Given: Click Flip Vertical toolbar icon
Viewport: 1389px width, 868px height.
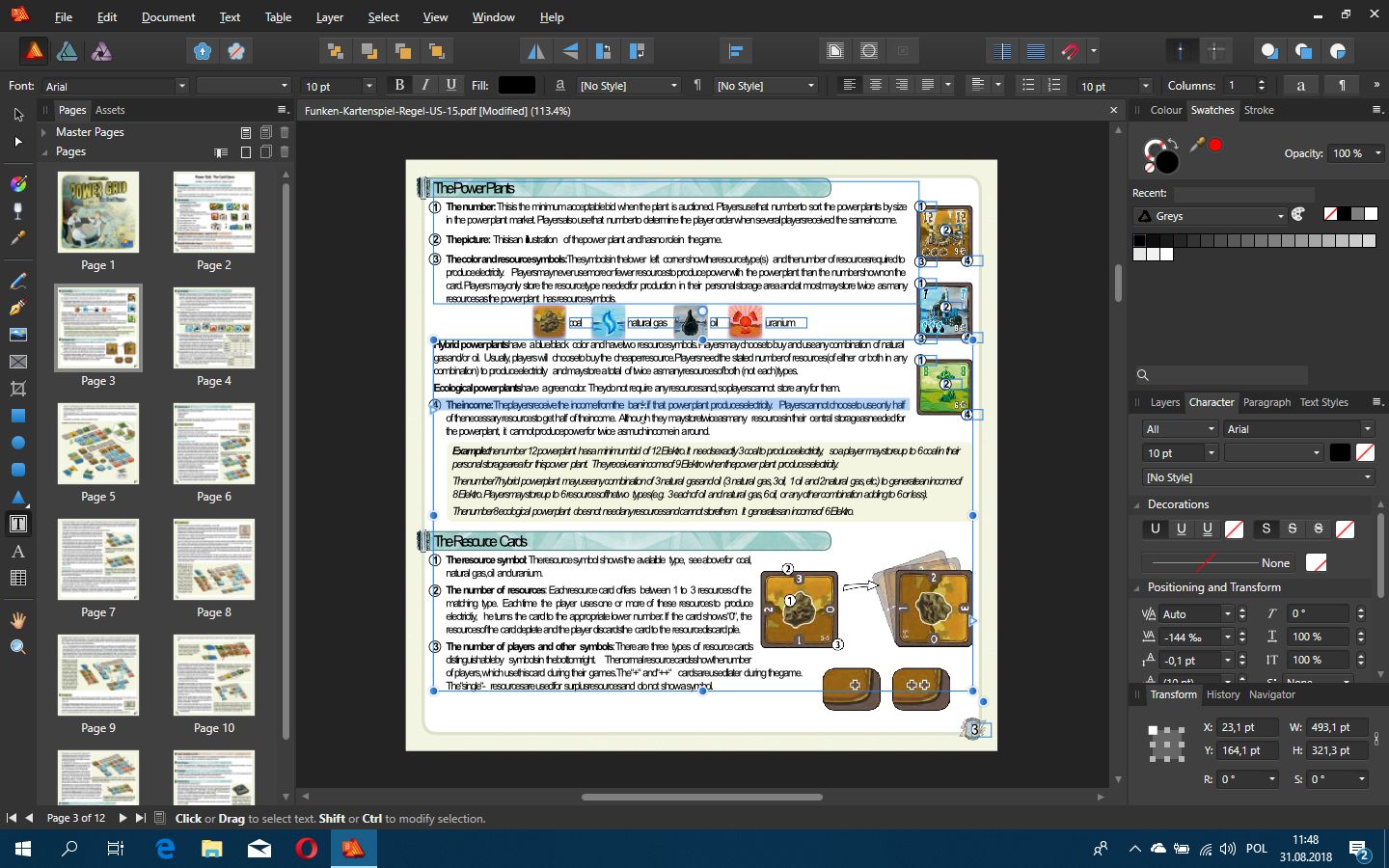Looking at the screenshot, I should pyautogui.click(x=570, y=51).
